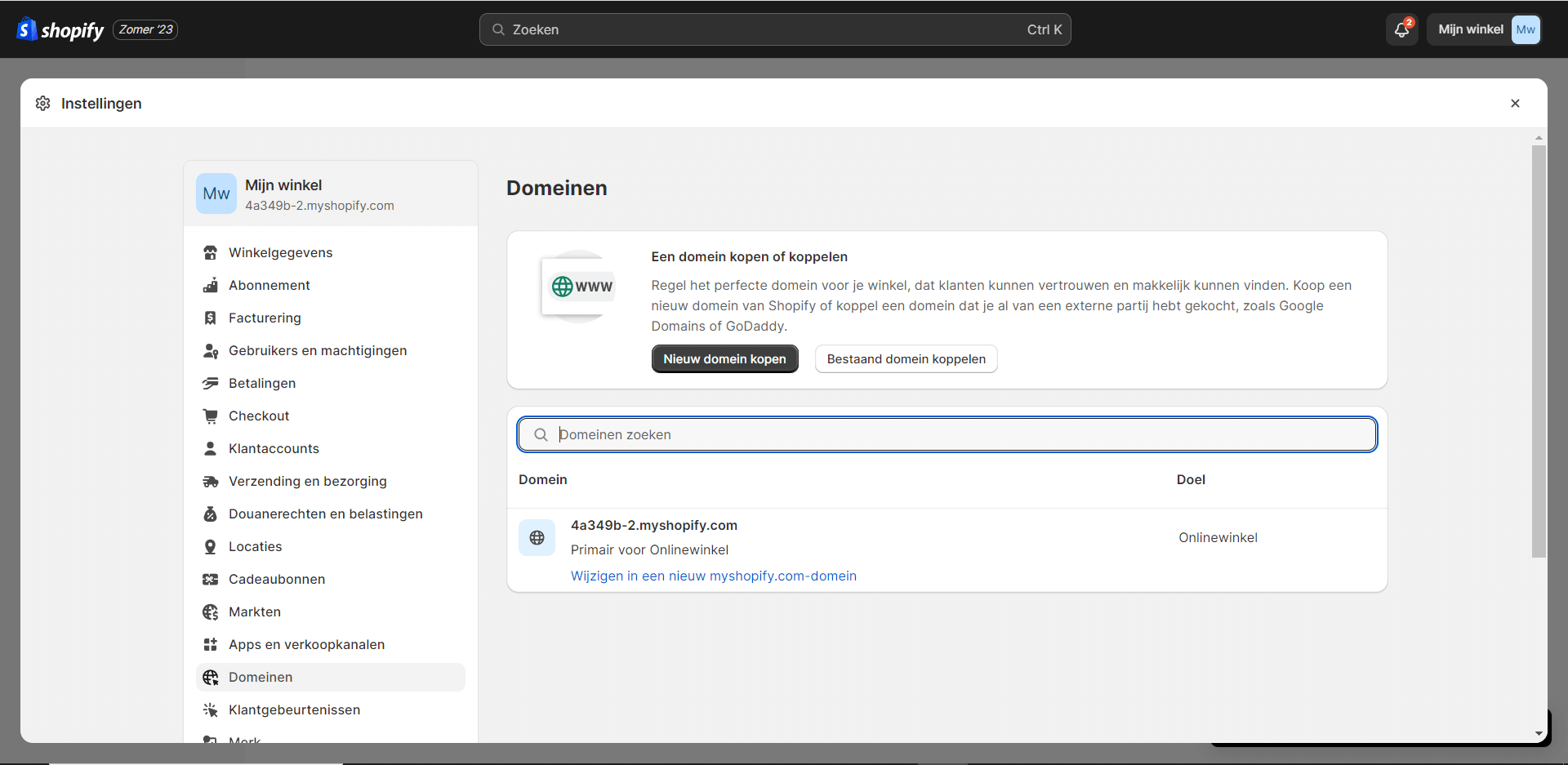Click the Shopify logo in header
This screenshot has width=1568, height=765.
coord(60,29)
